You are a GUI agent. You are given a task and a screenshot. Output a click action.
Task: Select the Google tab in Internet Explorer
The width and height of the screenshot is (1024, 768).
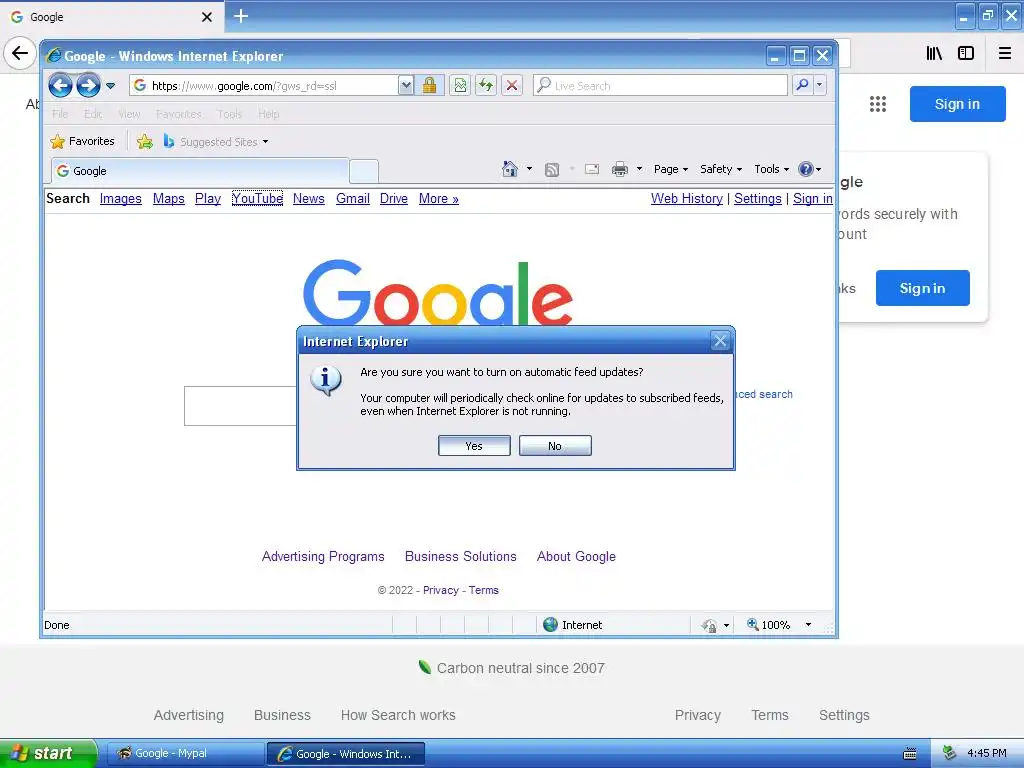[200, 171]
